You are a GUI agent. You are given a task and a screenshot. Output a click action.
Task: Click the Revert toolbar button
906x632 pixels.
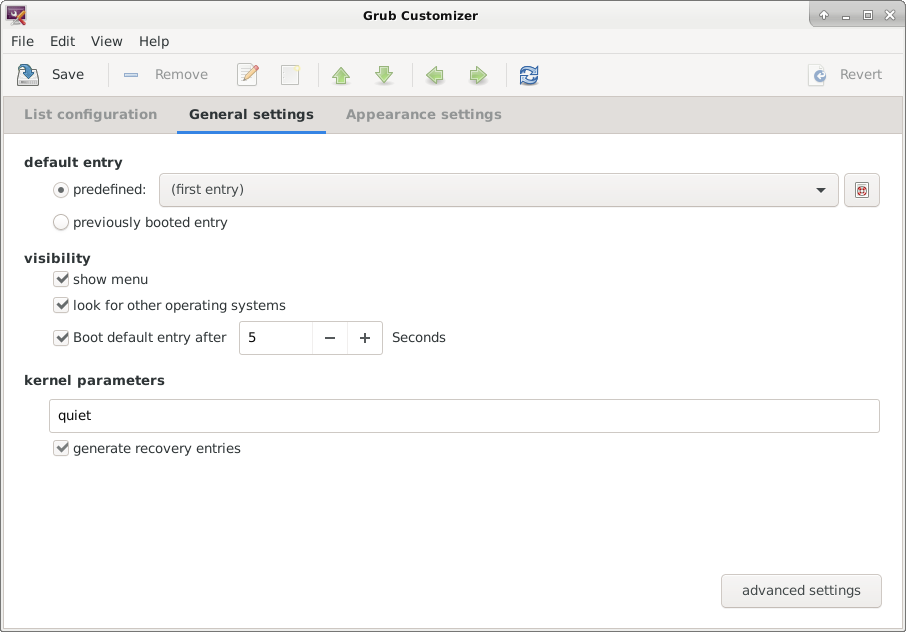point(846,75)
